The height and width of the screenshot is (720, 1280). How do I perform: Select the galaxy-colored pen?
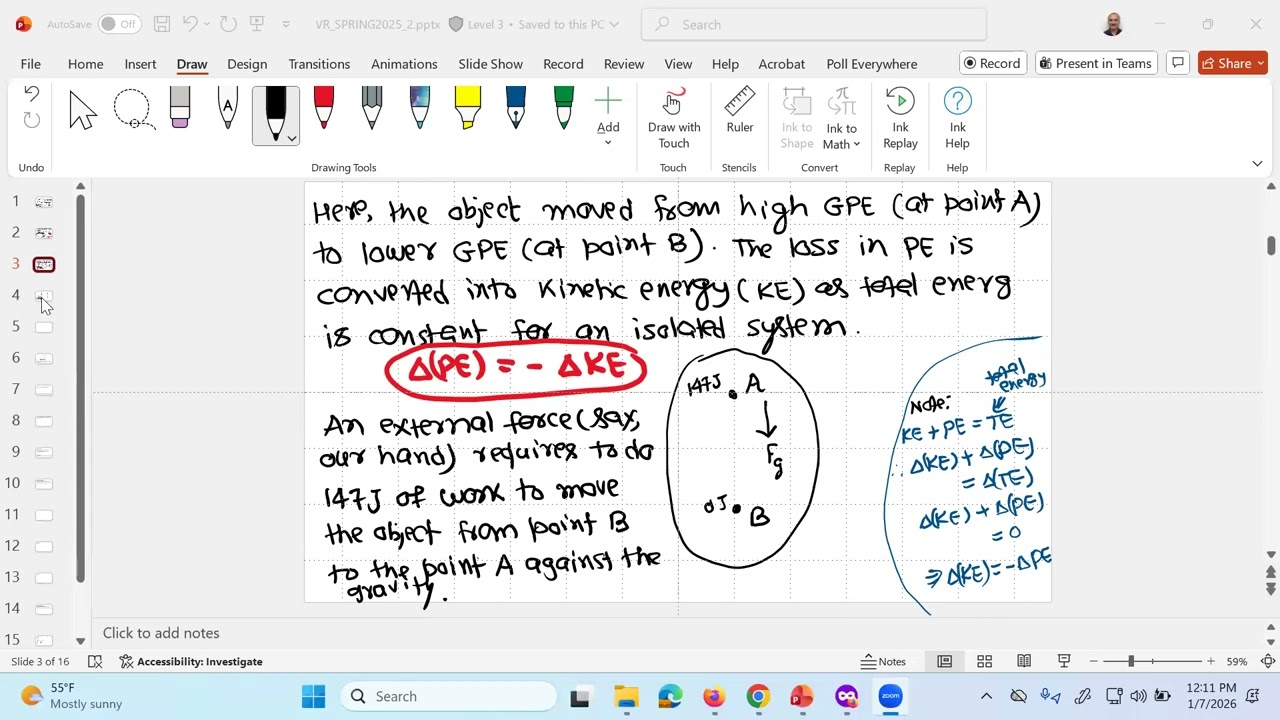tap(420, 108)
